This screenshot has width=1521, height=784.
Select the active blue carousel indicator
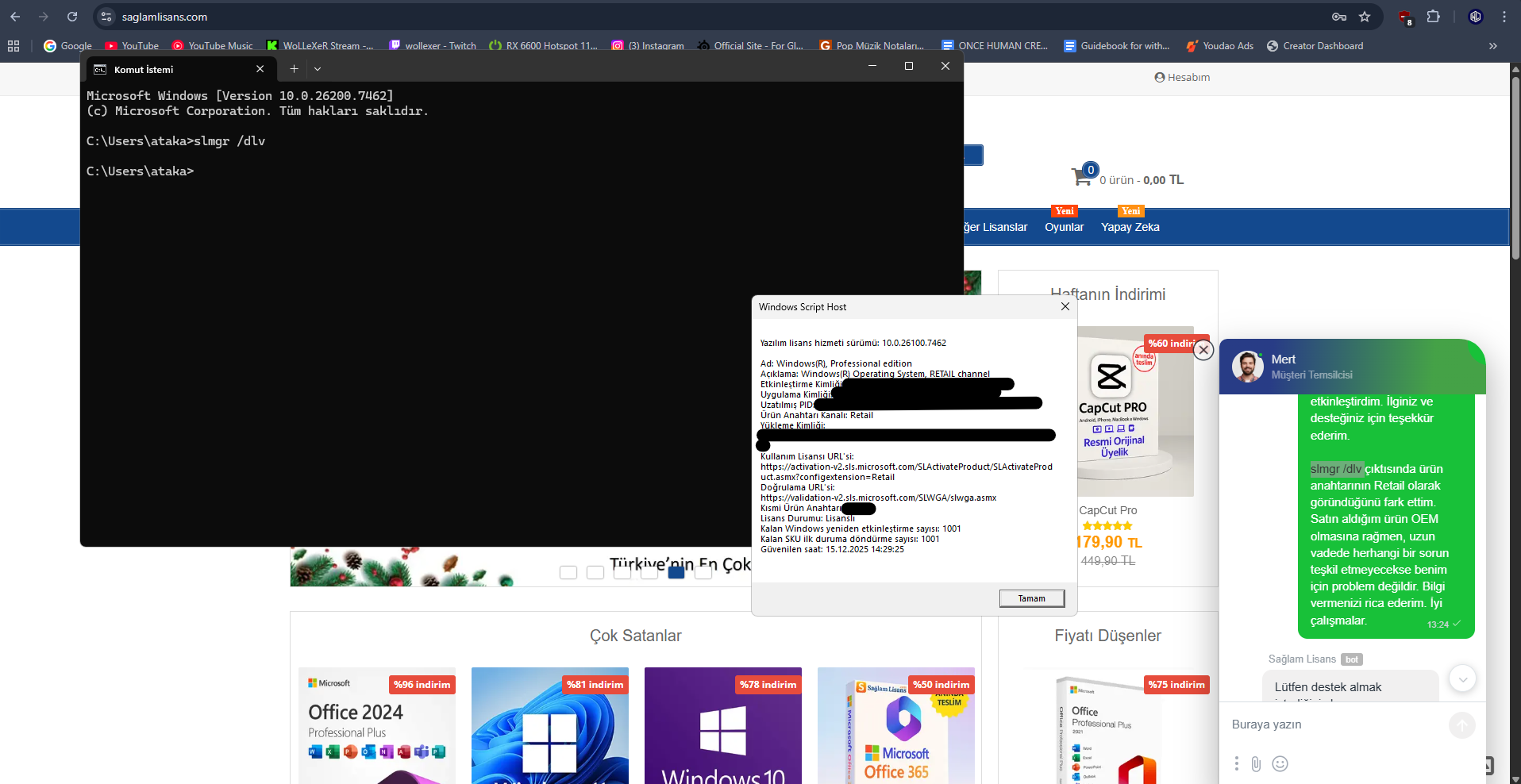[676, 572]
